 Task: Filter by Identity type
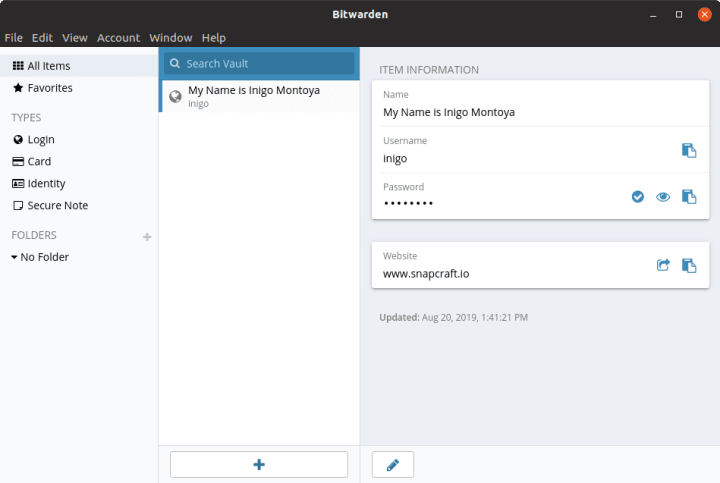coord(39,184)
